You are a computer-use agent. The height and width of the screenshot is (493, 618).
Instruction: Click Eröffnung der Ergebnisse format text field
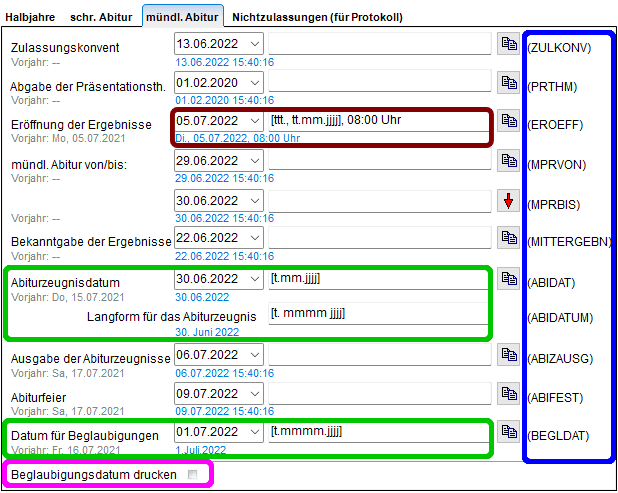click(379, 121)
